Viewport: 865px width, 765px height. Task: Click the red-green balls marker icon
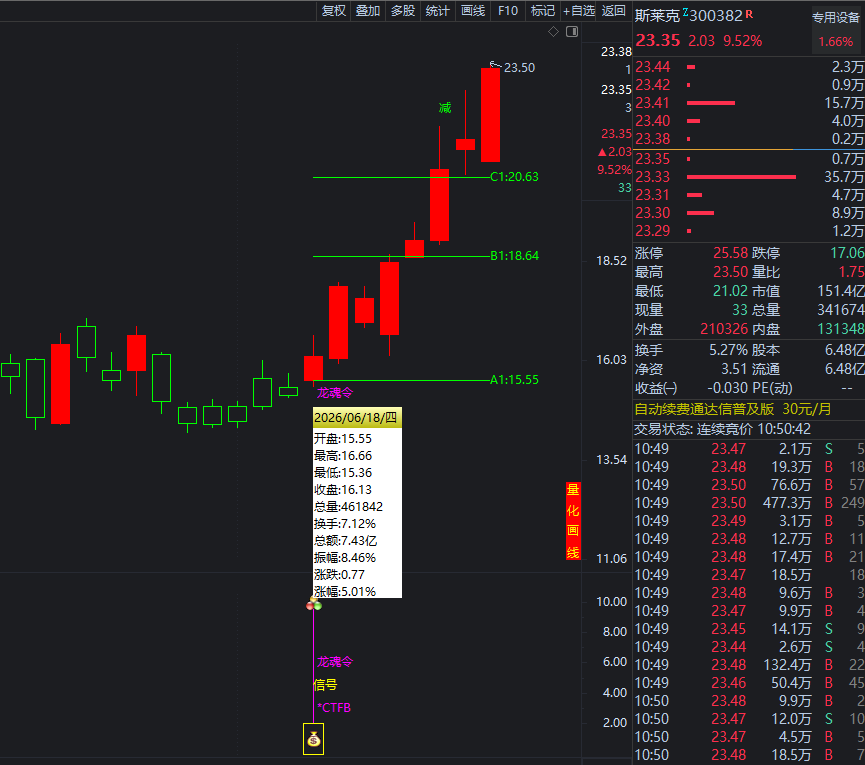coord(314,604)
